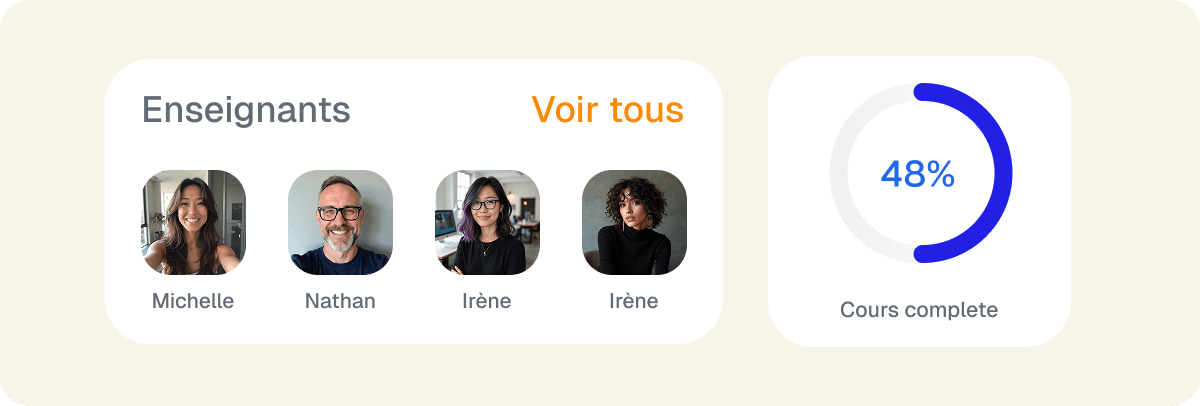Open the curly-haired Irène's avatar
This screenshot has width=1200, height=406.
[634, 222]
